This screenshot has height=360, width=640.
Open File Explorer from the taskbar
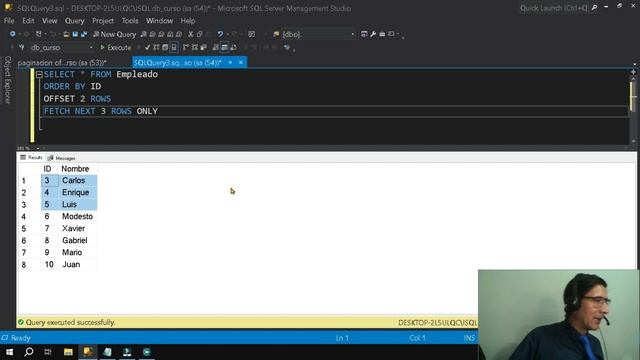pyautogui.click(x=68, y=352)
